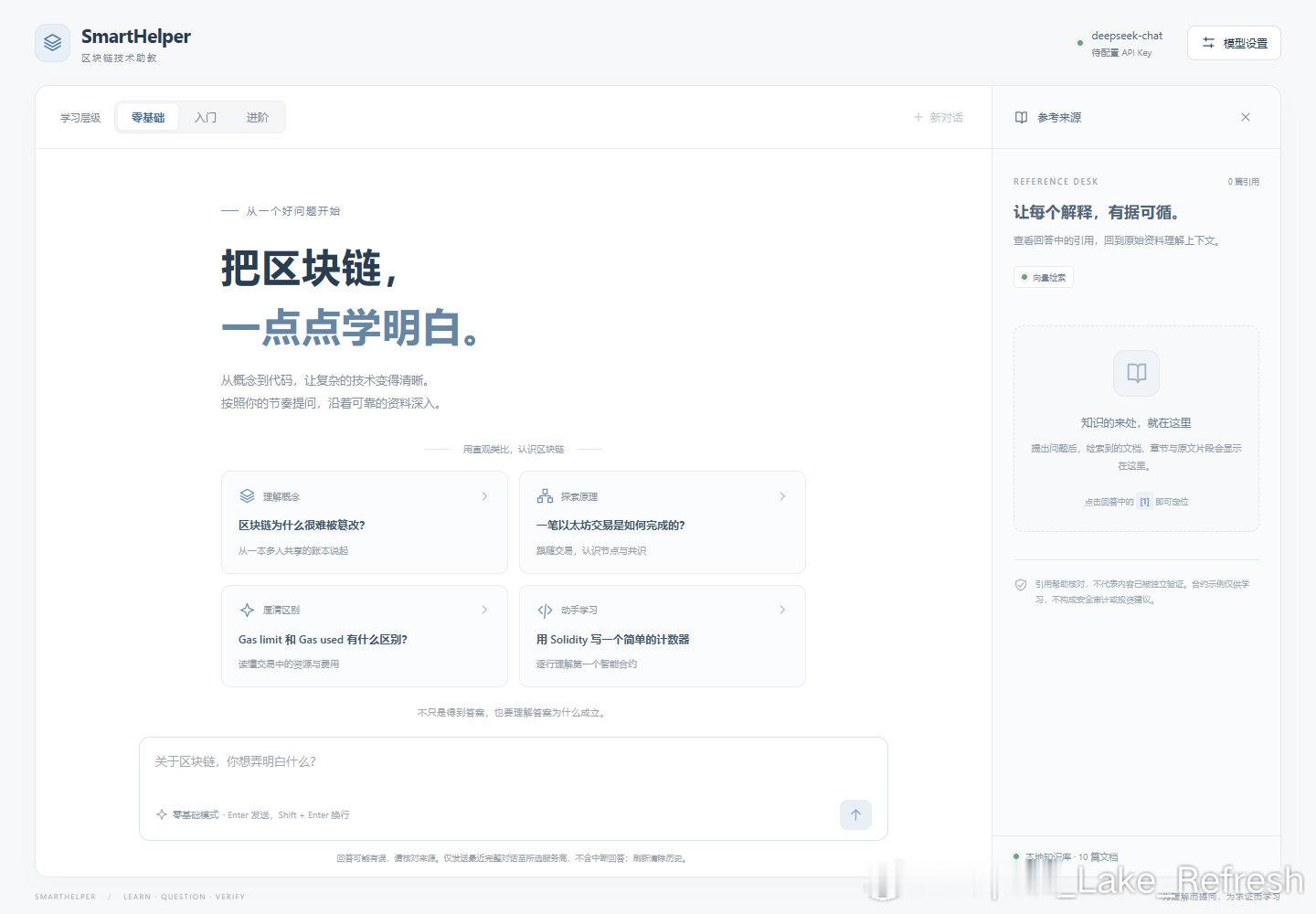
Task: Click the deepseek-chat model name
Action: pyautogui.click(x=1127, y=36)
